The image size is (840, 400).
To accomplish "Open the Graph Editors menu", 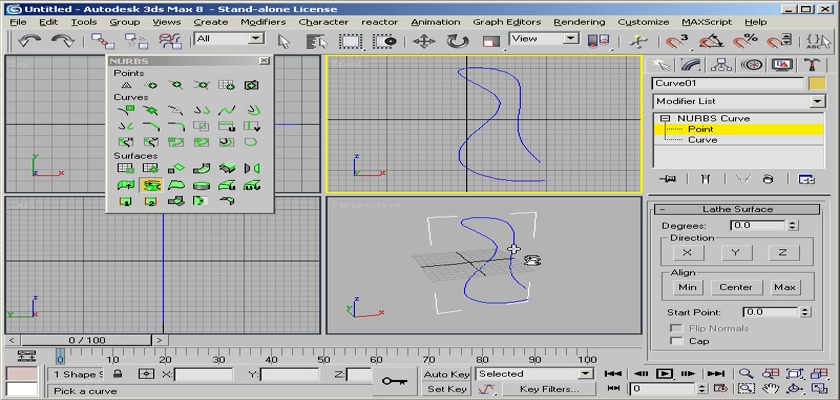I will [507, 22].
